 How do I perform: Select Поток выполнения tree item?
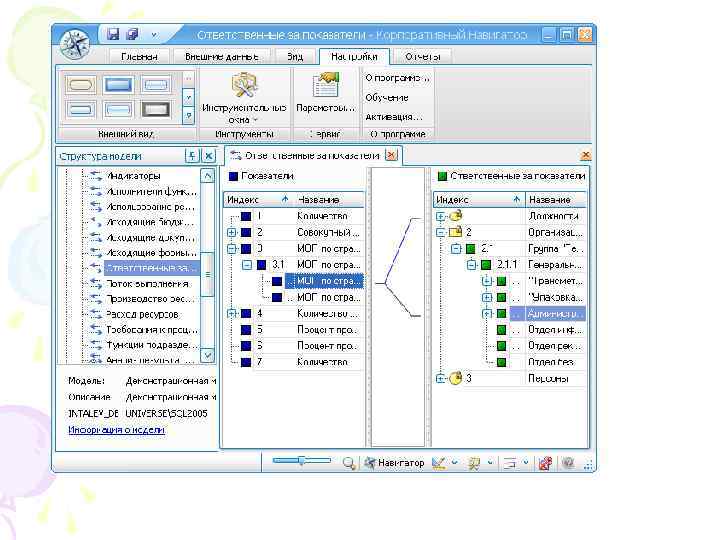[147, 284]
